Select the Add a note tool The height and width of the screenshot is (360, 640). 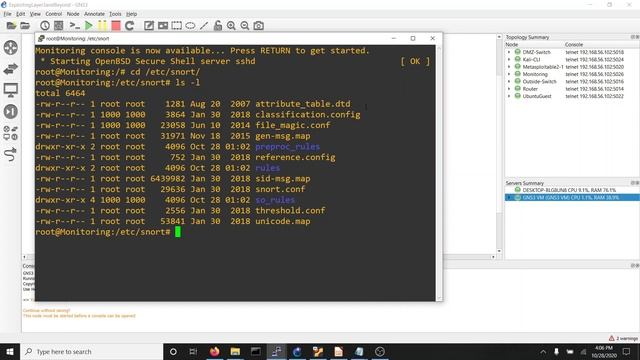coord(149,26)
